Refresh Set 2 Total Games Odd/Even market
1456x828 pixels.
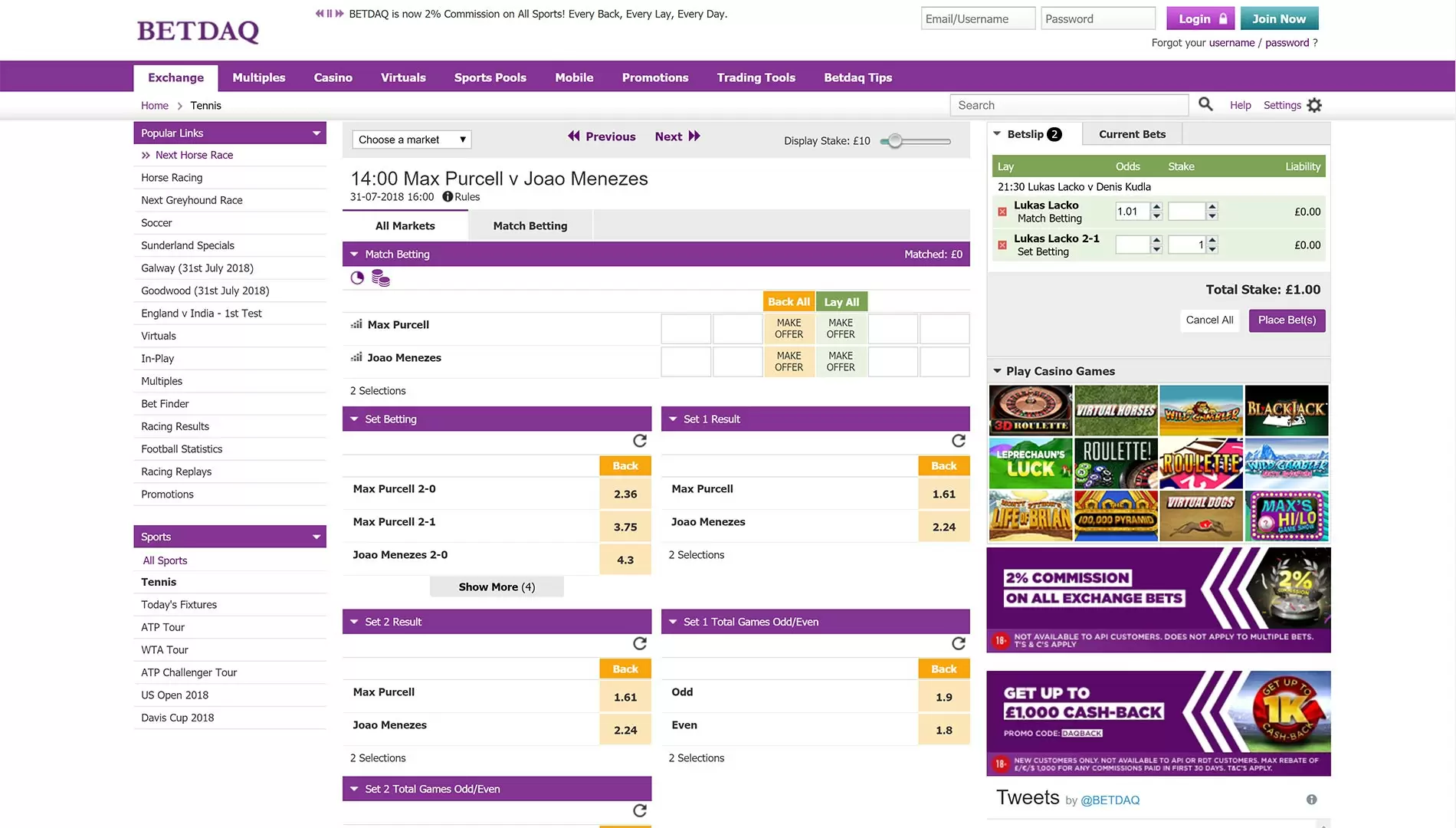point(640,811)
